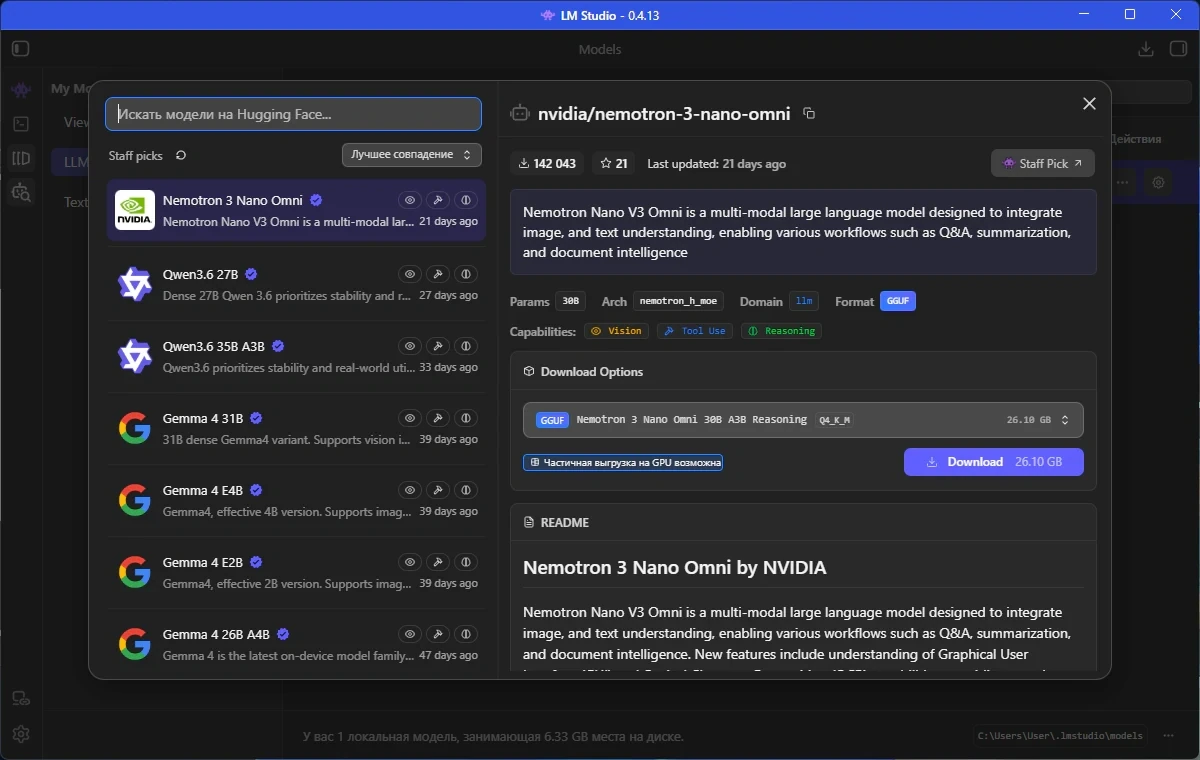
Task: Choose the Gemma 4 26B A4B model
Action: (x=296, y=644)
